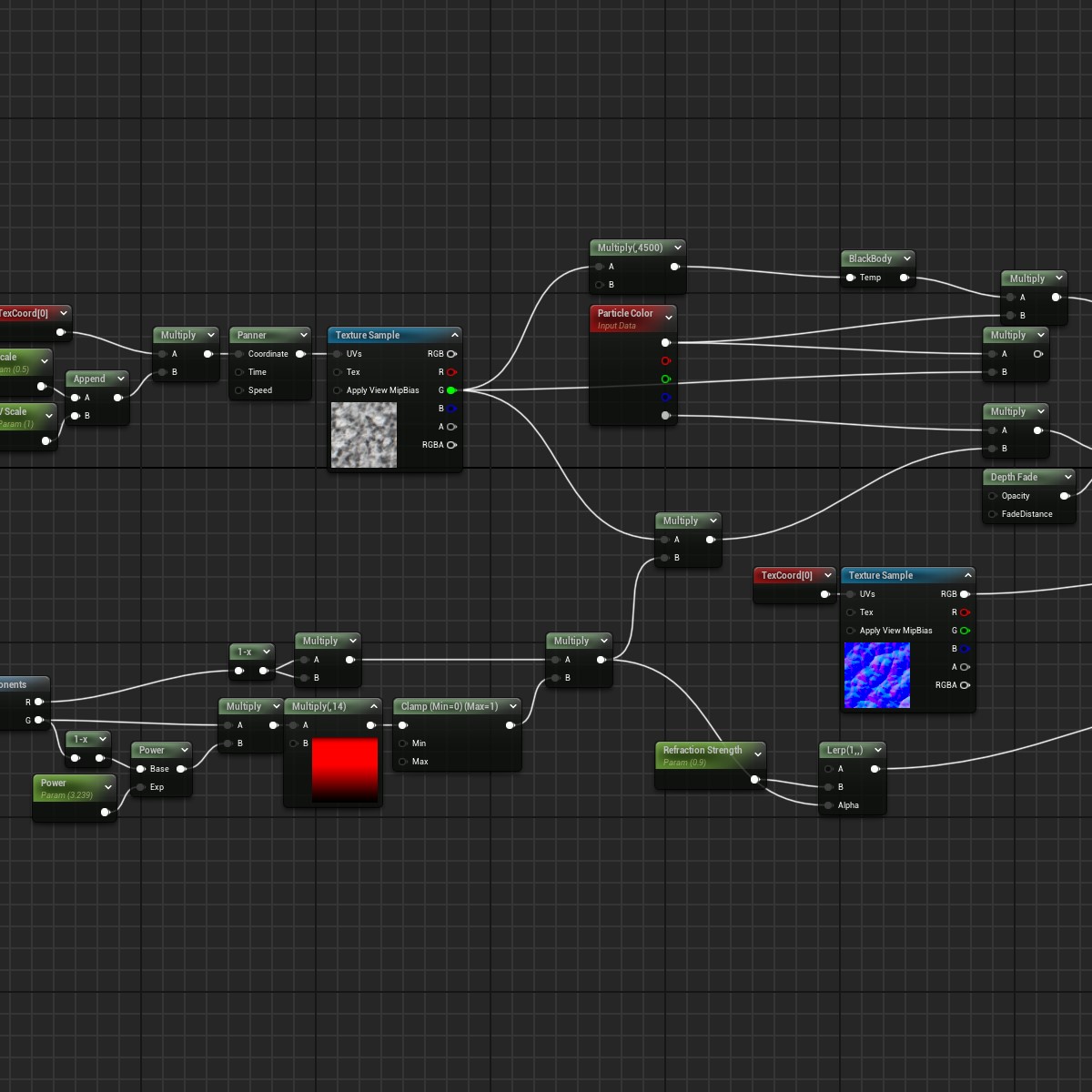Click the green output pin on Particle Color
This screenshot has width=1092, height=1092.
(666, 379)
